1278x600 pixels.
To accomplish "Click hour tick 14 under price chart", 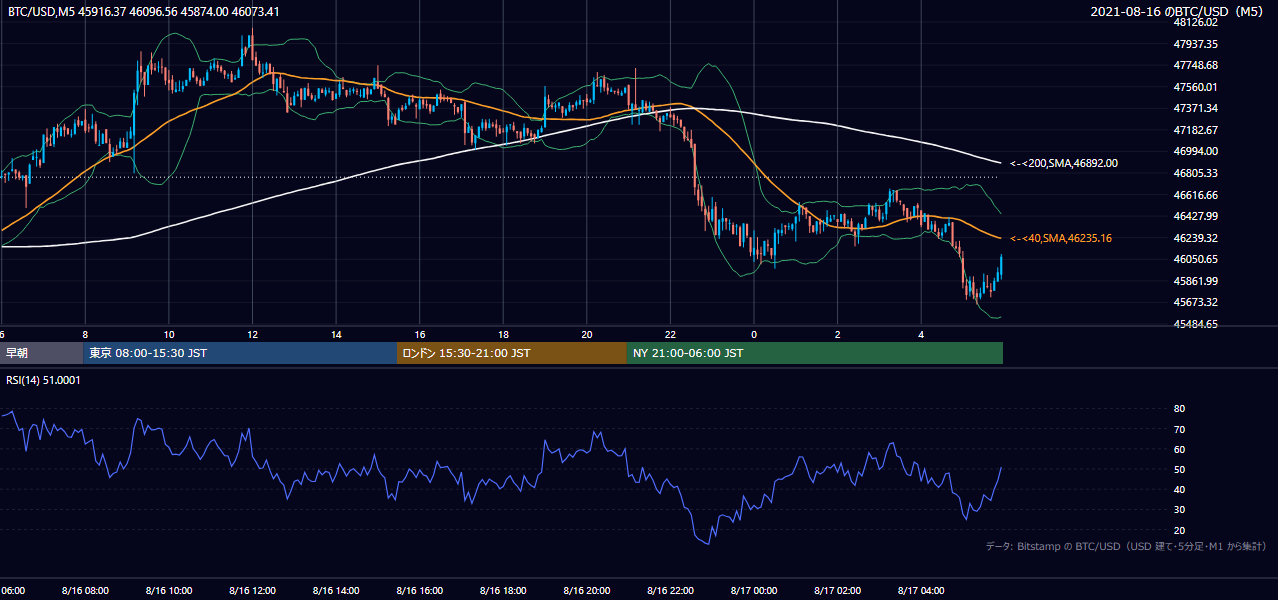I will tap(336, 334).
